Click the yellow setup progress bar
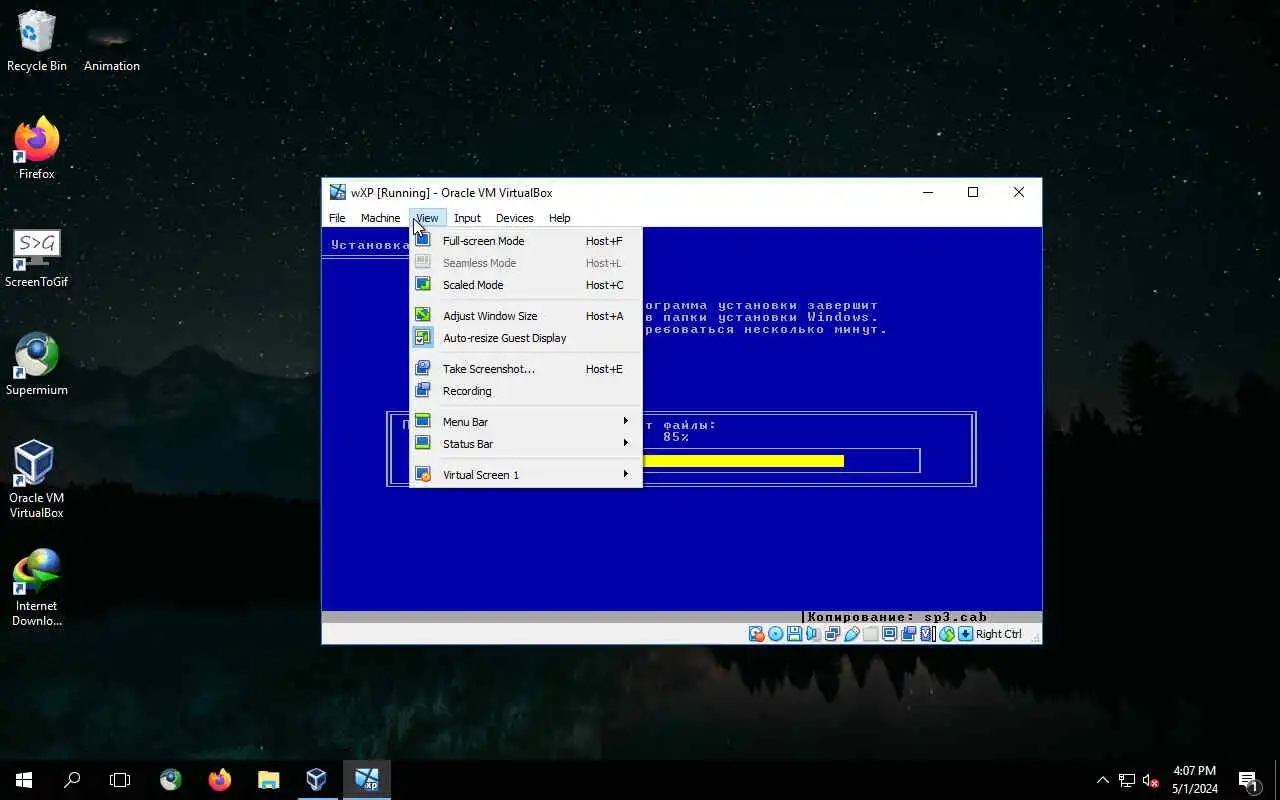 click(743, 461)
